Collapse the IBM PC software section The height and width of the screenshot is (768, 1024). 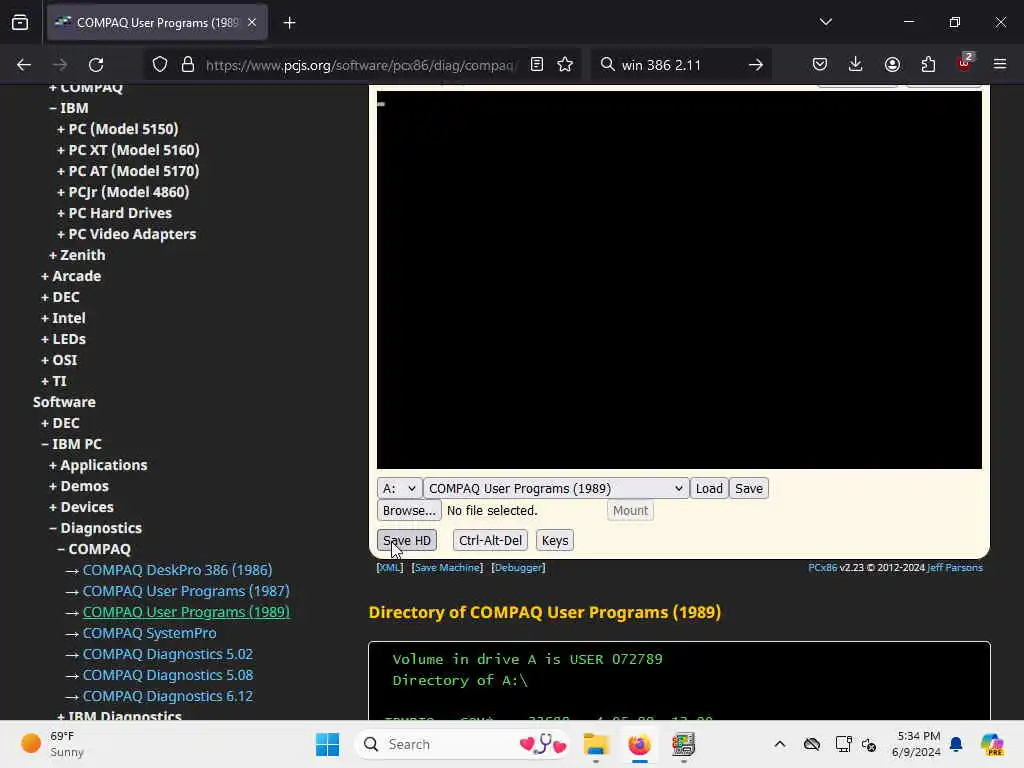pos(71,443)
